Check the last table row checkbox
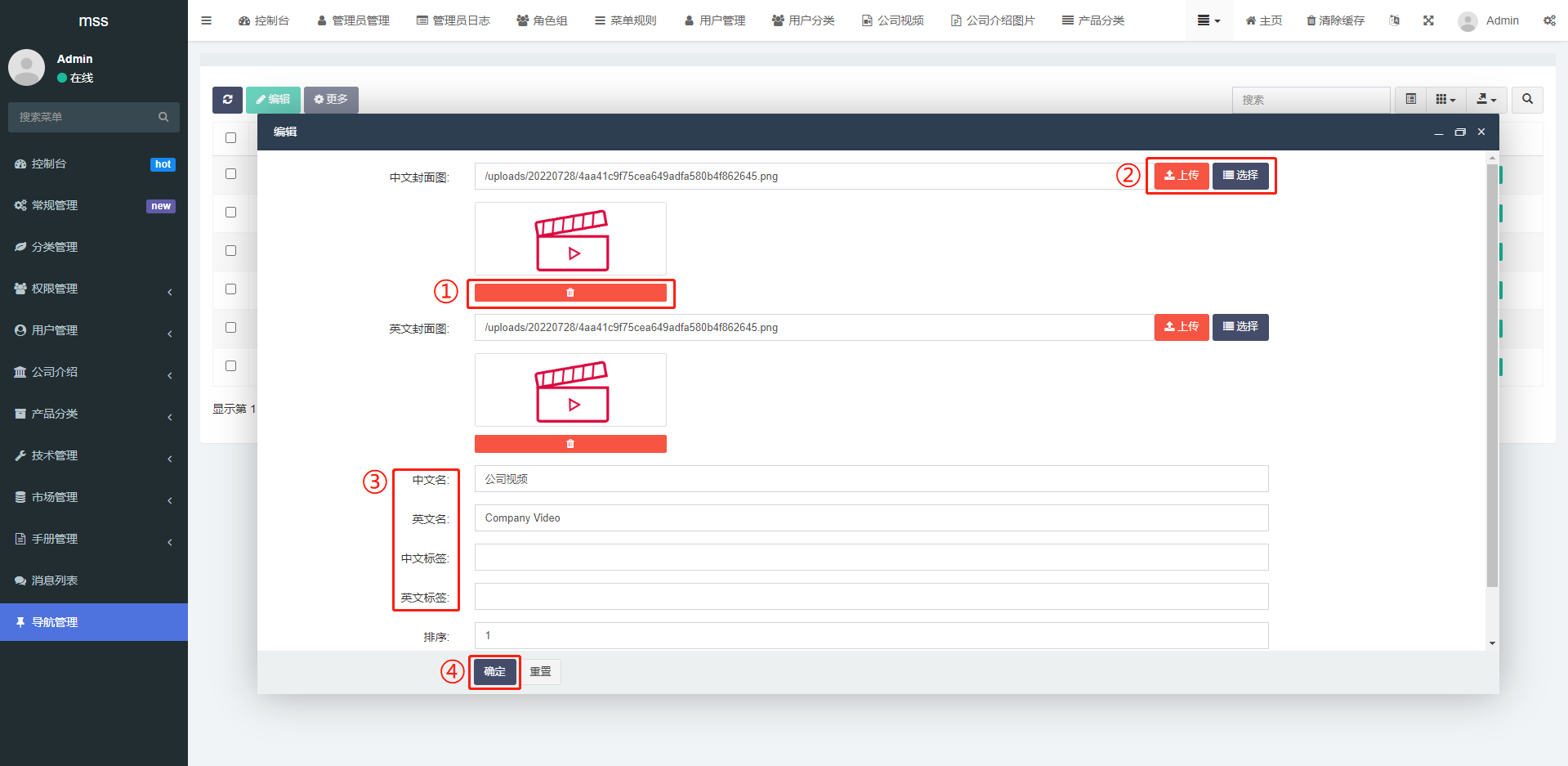This screenshot has height=766, width=1568. point(231,366)
